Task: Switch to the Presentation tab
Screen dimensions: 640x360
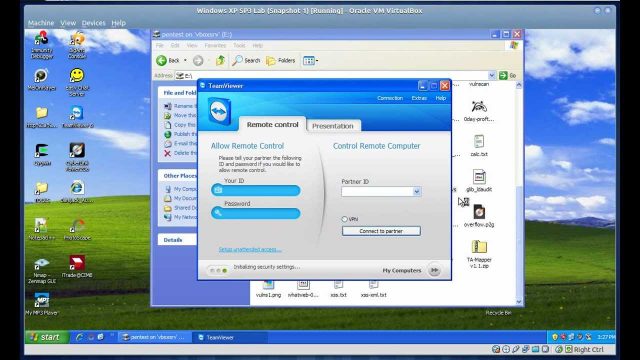Action: point(333,126)
